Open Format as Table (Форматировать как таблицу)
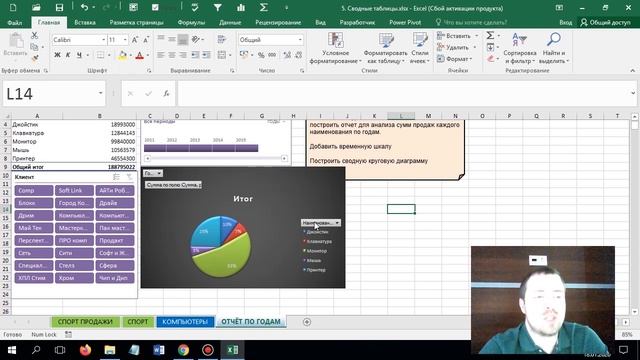This screenshot has height=360, width=640. [x=385, y=49]
